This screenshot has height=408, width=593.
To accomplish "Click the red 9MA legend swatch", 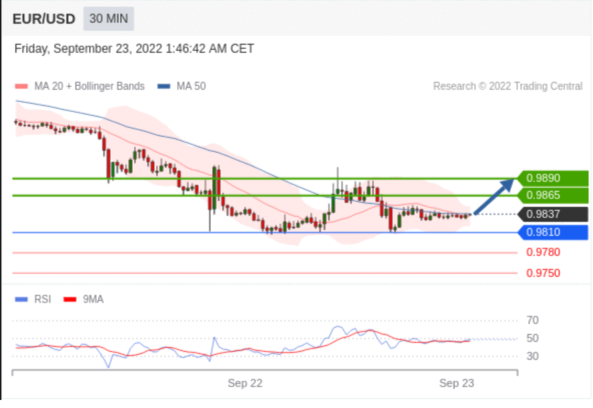I will coord(70,299).
